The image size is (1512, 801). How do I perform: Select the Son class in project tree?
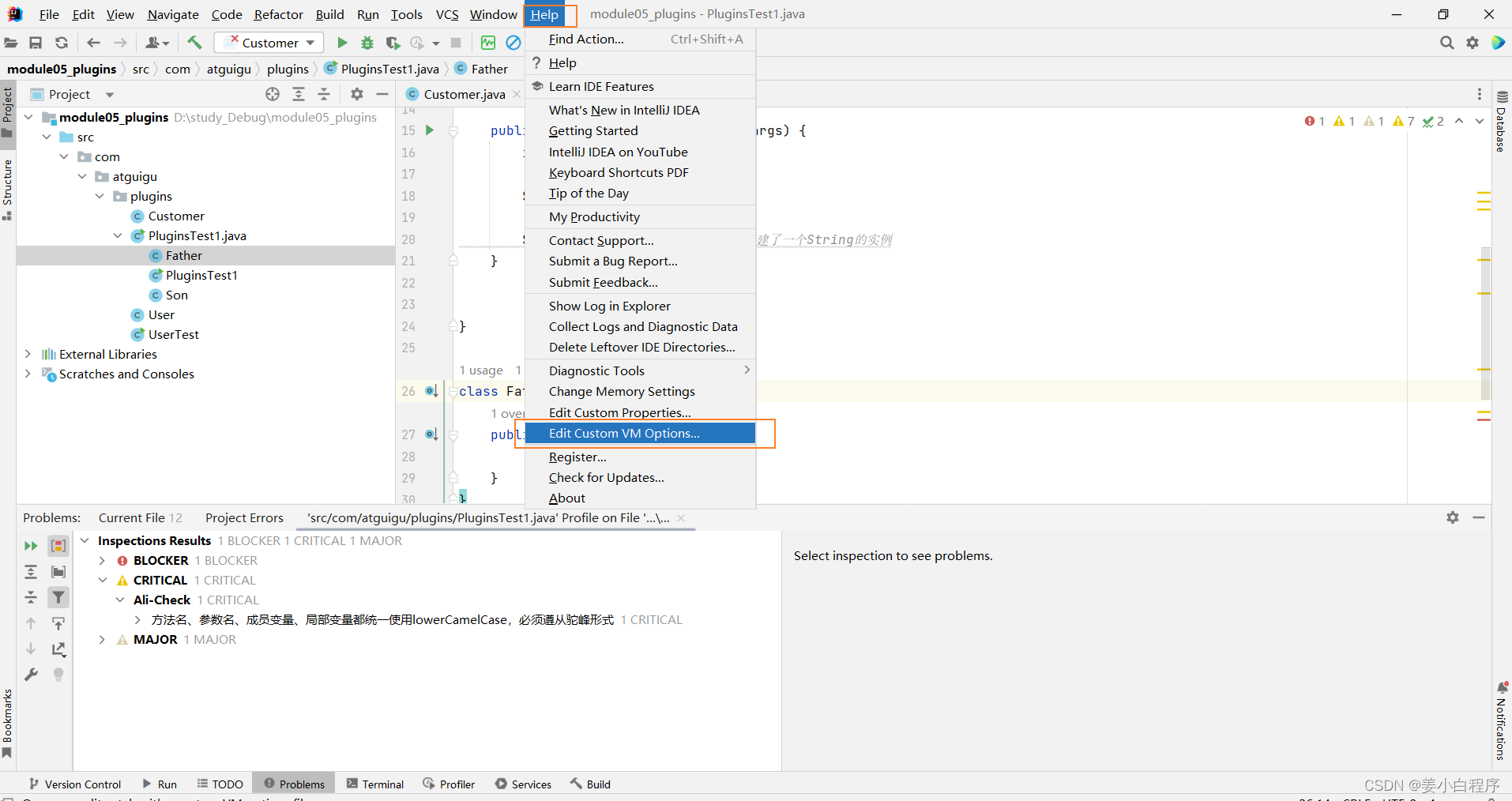[177, 295]
